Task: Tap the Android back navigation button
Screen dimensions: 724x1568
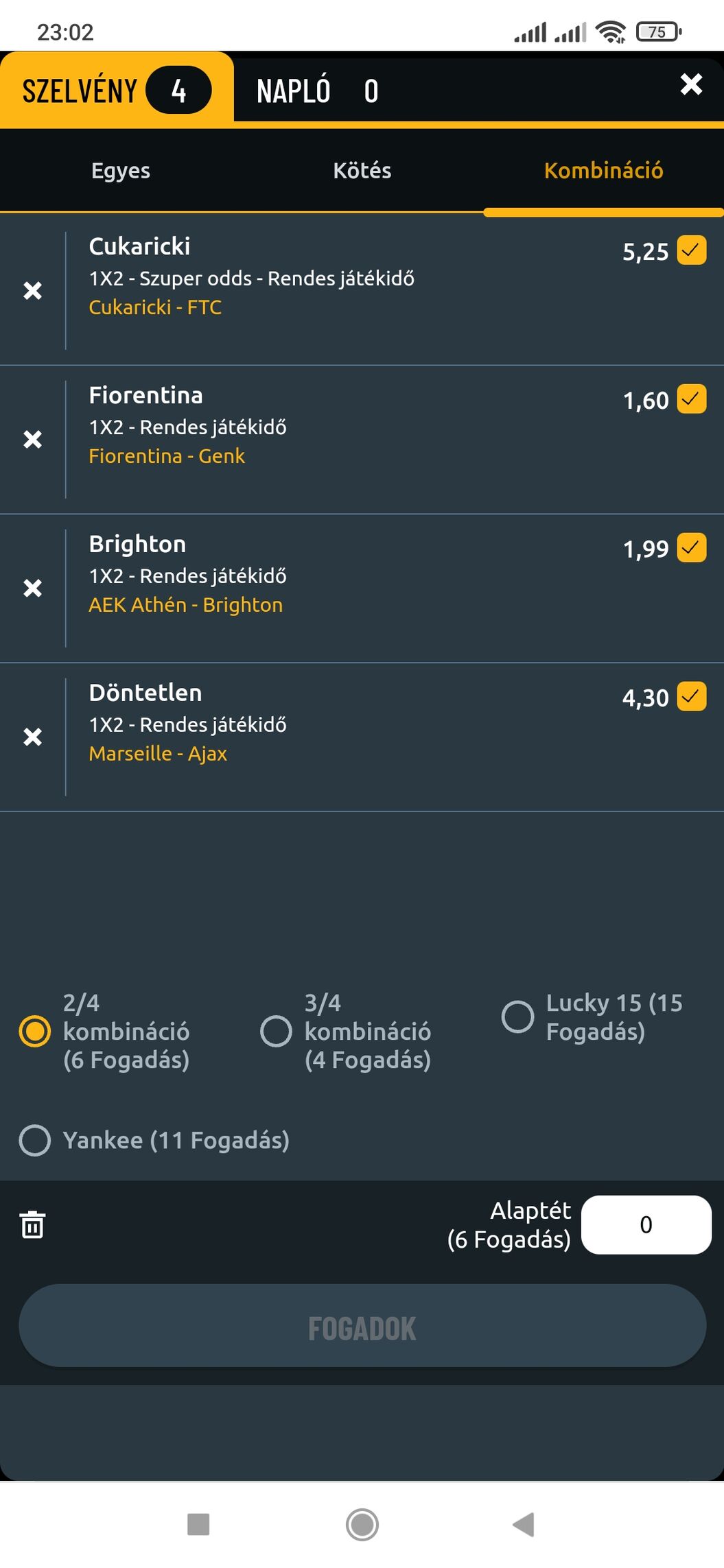Action: pos(524,1524)
